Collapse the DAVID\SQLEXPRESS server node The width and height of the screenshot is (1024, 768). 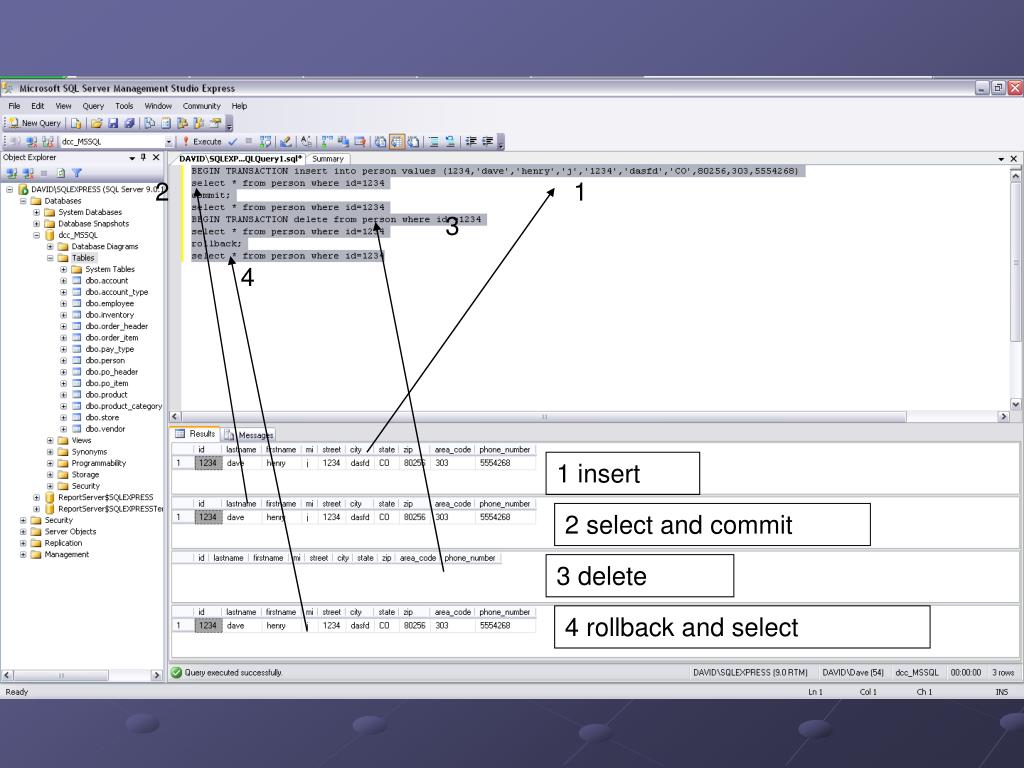10,189
